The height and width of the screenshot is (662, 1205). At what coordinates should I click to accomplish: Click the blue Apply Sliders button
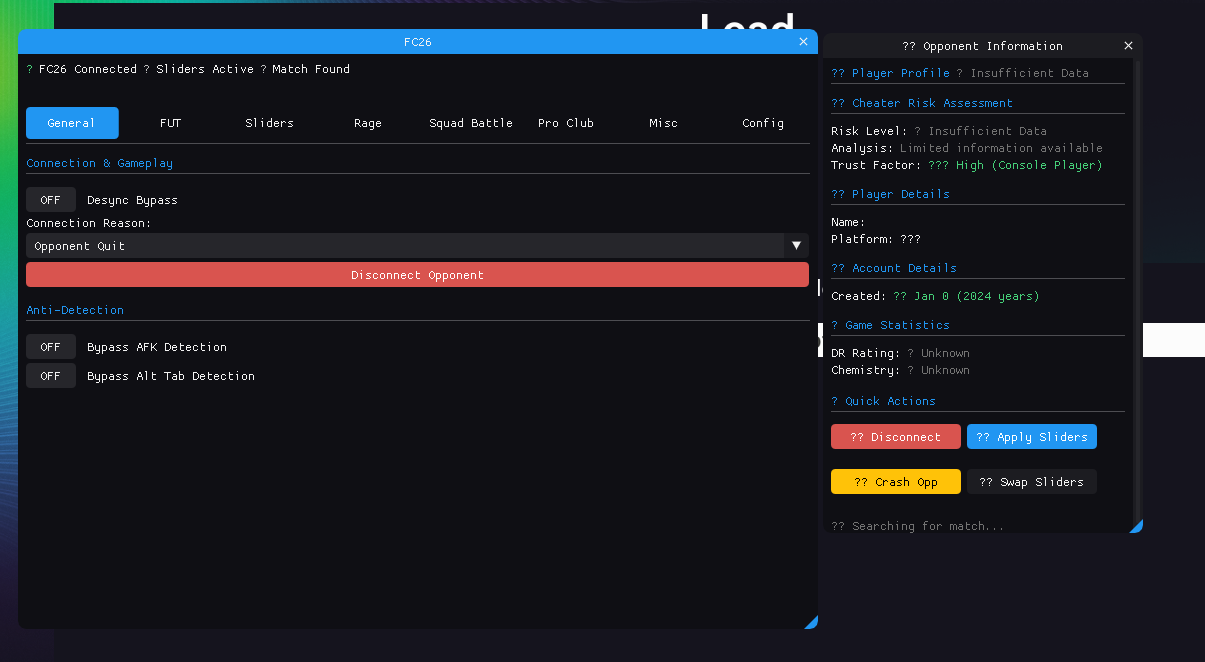click(x=1032, y=437)
